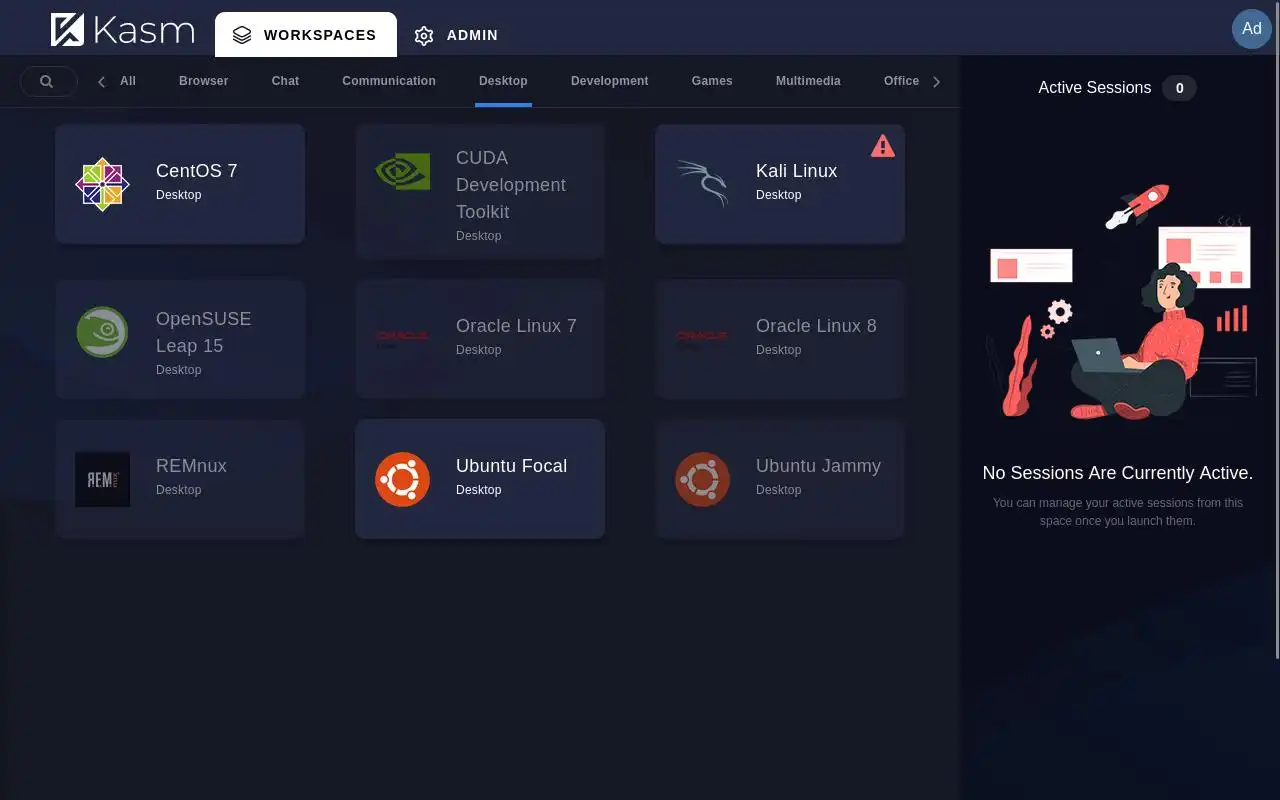Click 'No Sessions Are Currently Active.' text
This screenshot has height=800, width=1280.
1118,473
